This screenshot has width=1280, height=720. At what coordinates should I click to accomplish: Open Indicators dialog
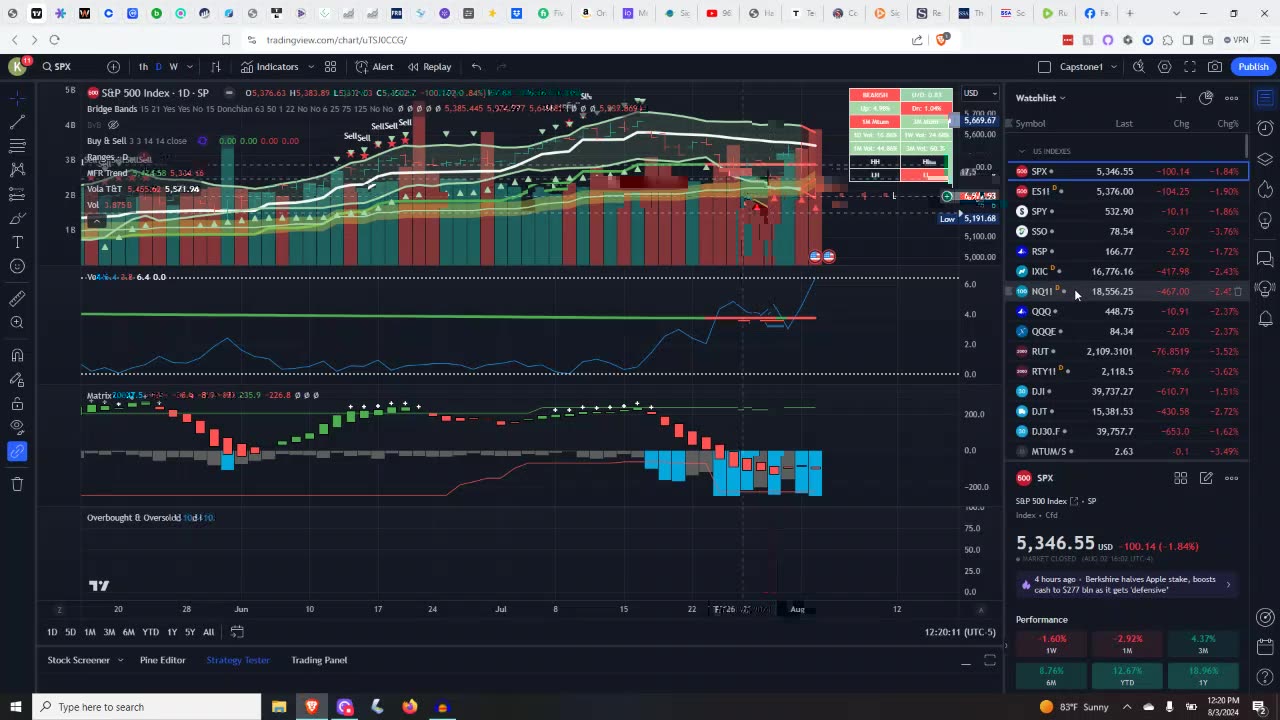point(269,67)
